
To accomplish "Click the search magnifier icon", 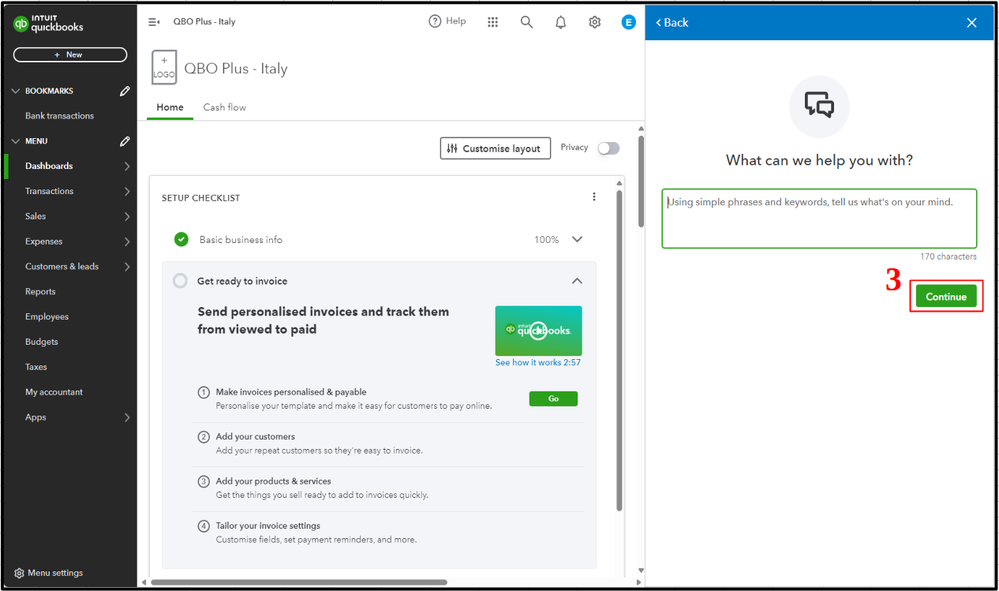I will pos(526,22).
